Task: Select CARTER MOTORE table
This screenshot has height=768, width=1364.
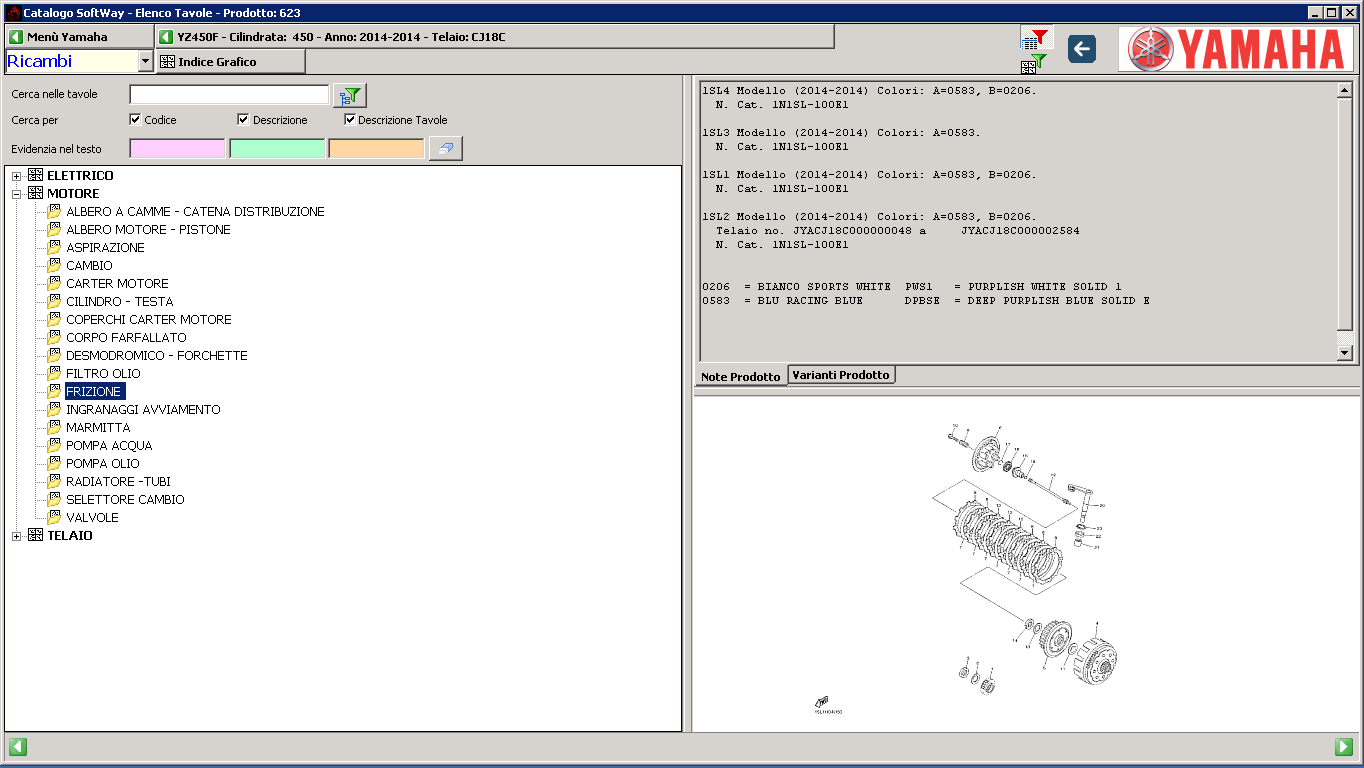Action: (x=117, y=283)
